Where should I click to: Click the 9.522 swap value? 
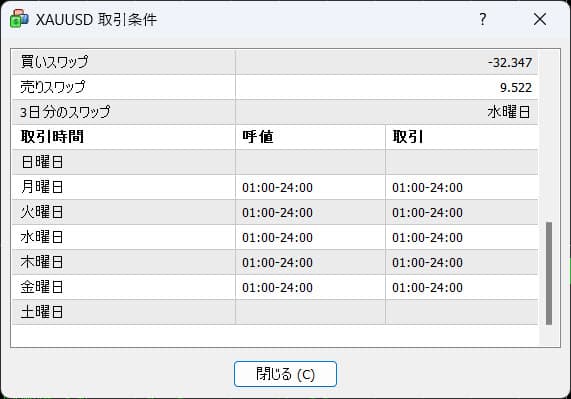(516, 88)
